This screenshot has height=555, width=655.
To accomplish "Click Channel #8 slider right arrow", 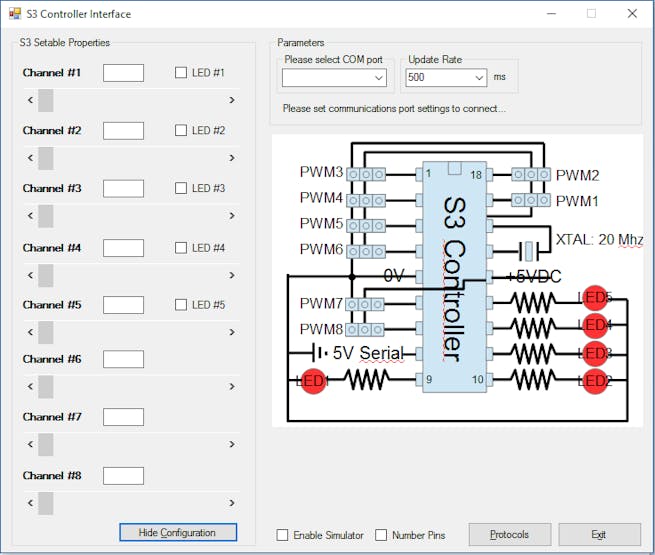I will click(232, 503).
